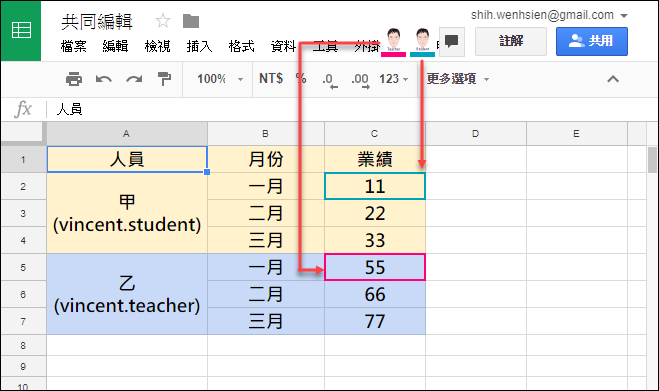Open the comments speech bubble icon
659x391 pixels.
click(452, 41)
